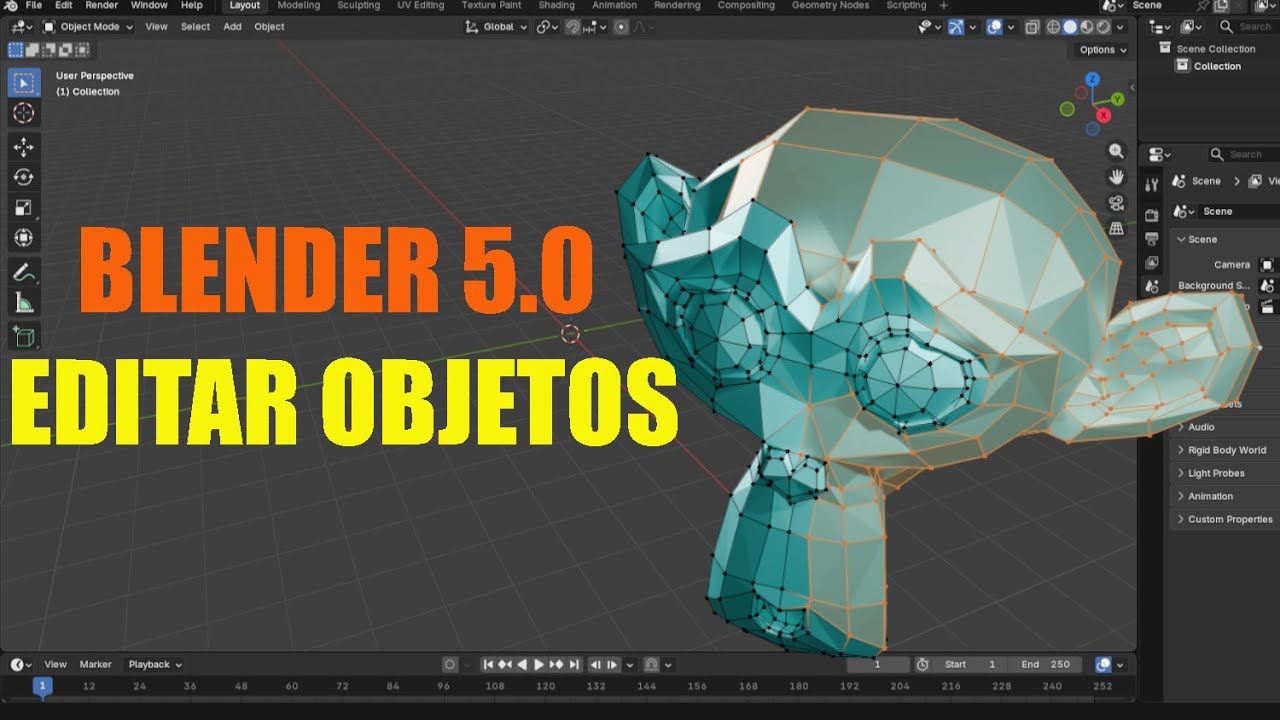Jump to the first frame
1280x720 pixels.
click(488, 664)
